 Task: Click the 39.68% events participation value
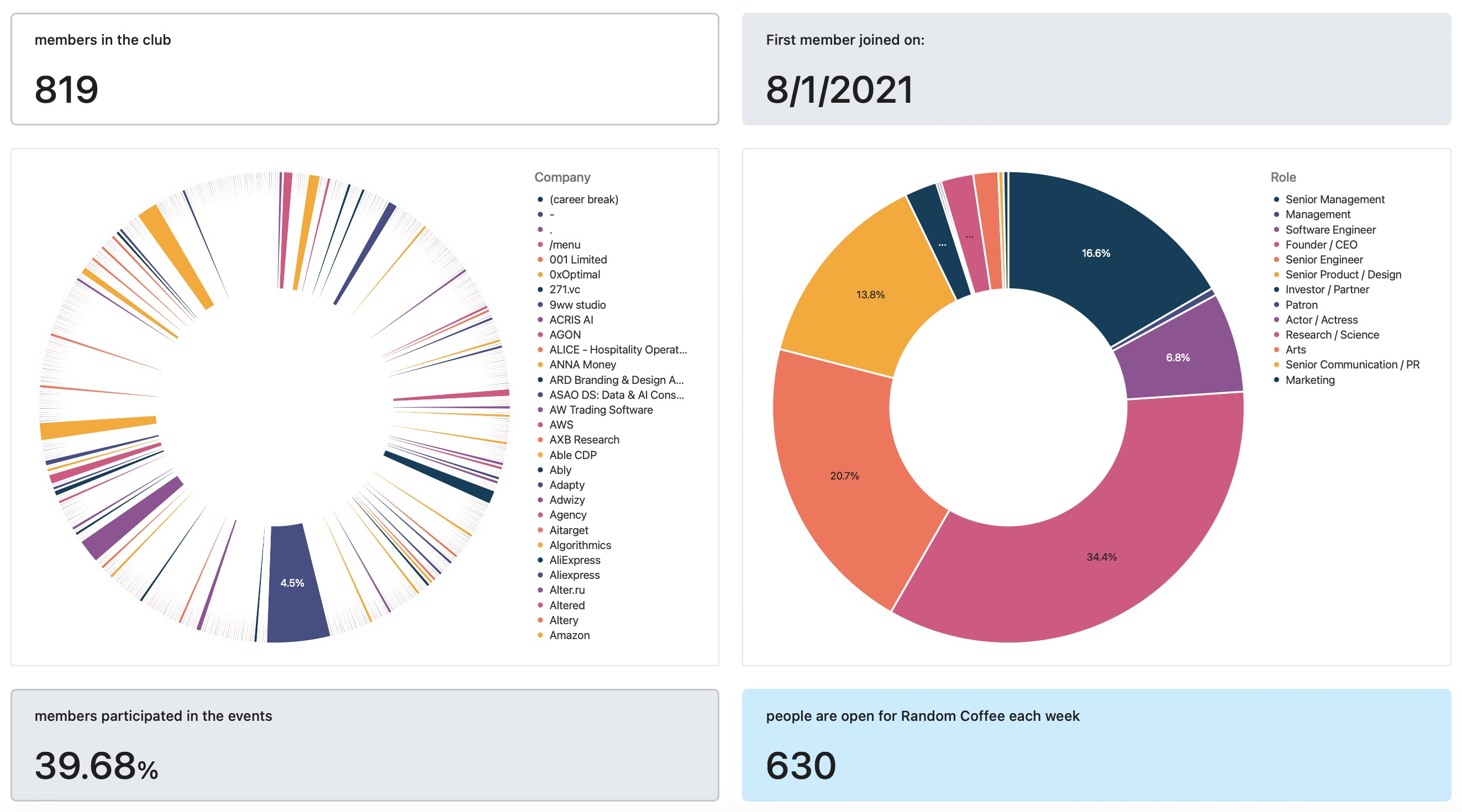(96, 766)
